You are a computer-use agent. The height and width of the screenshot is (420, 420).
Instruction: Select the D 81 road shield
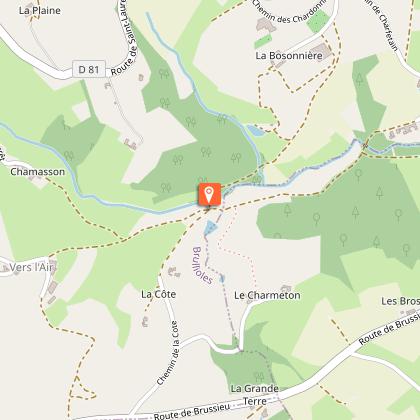(x=89, y=69)
